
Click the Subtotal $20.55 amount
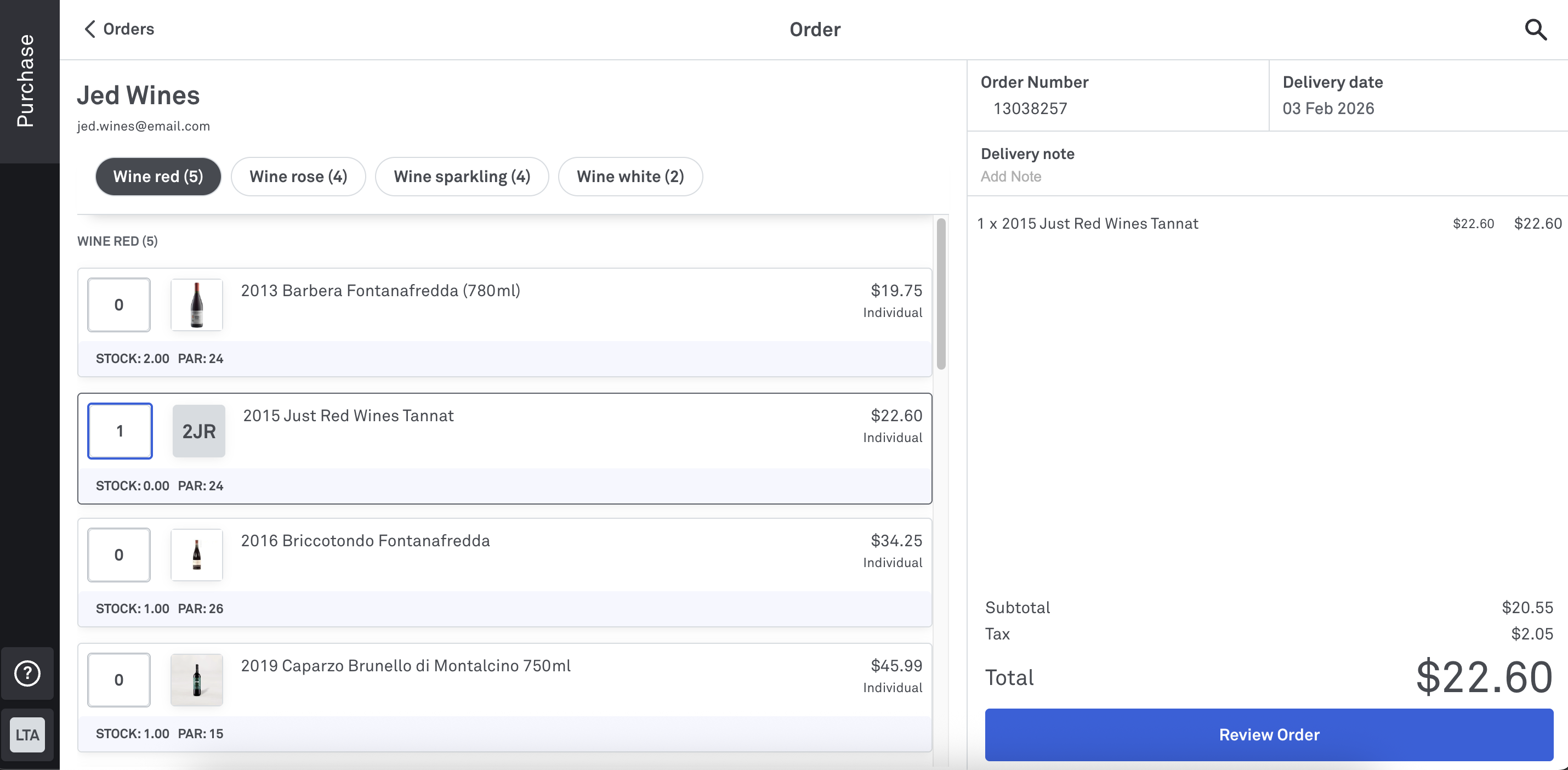point(1527,608)
